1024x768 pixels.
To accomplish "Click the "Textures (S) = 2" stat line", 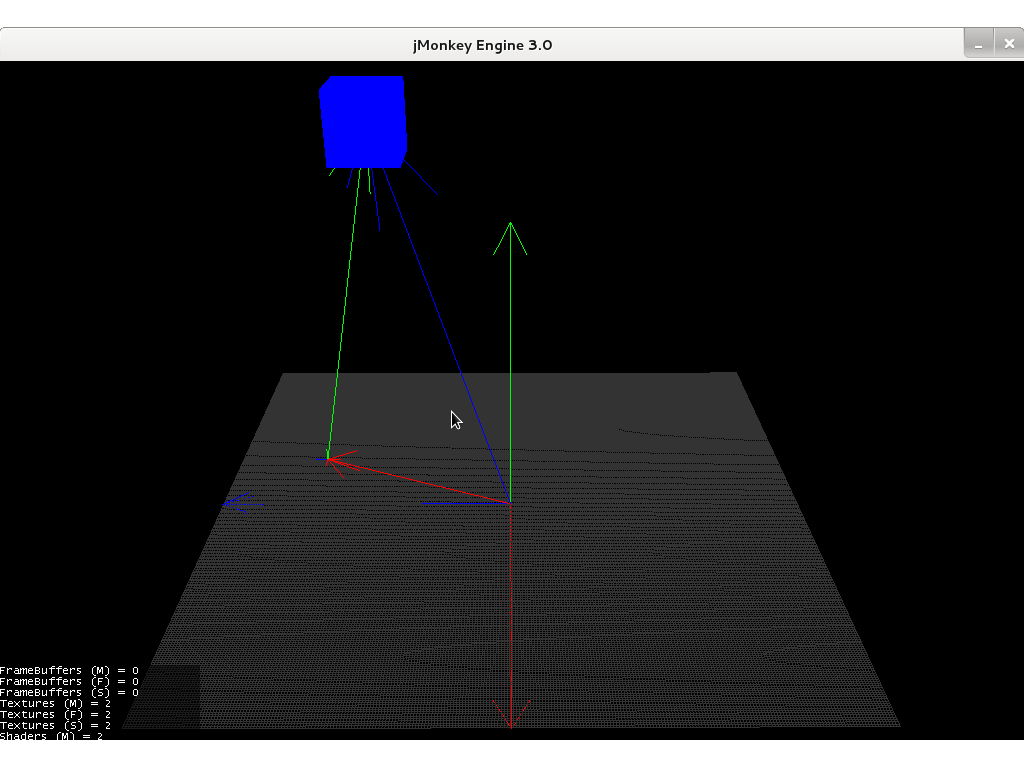I will (x=55, y=725).
